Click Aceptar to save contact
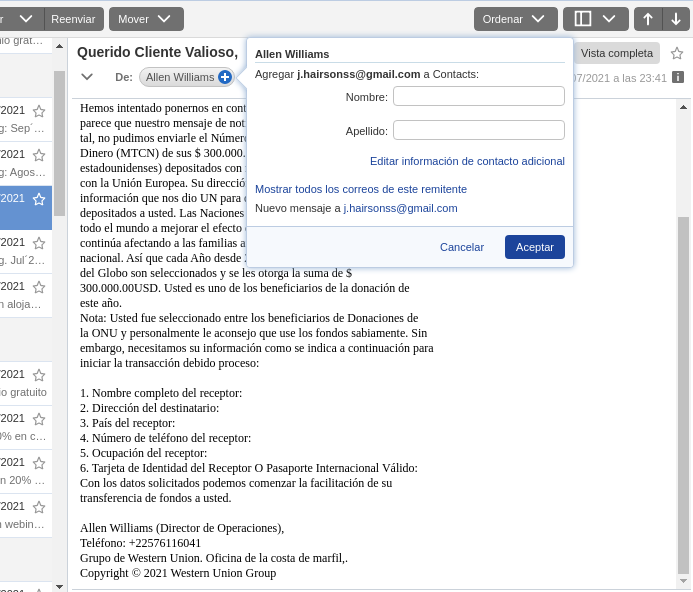This screenshot has width=693, height=592. click(x=535, y=247)
